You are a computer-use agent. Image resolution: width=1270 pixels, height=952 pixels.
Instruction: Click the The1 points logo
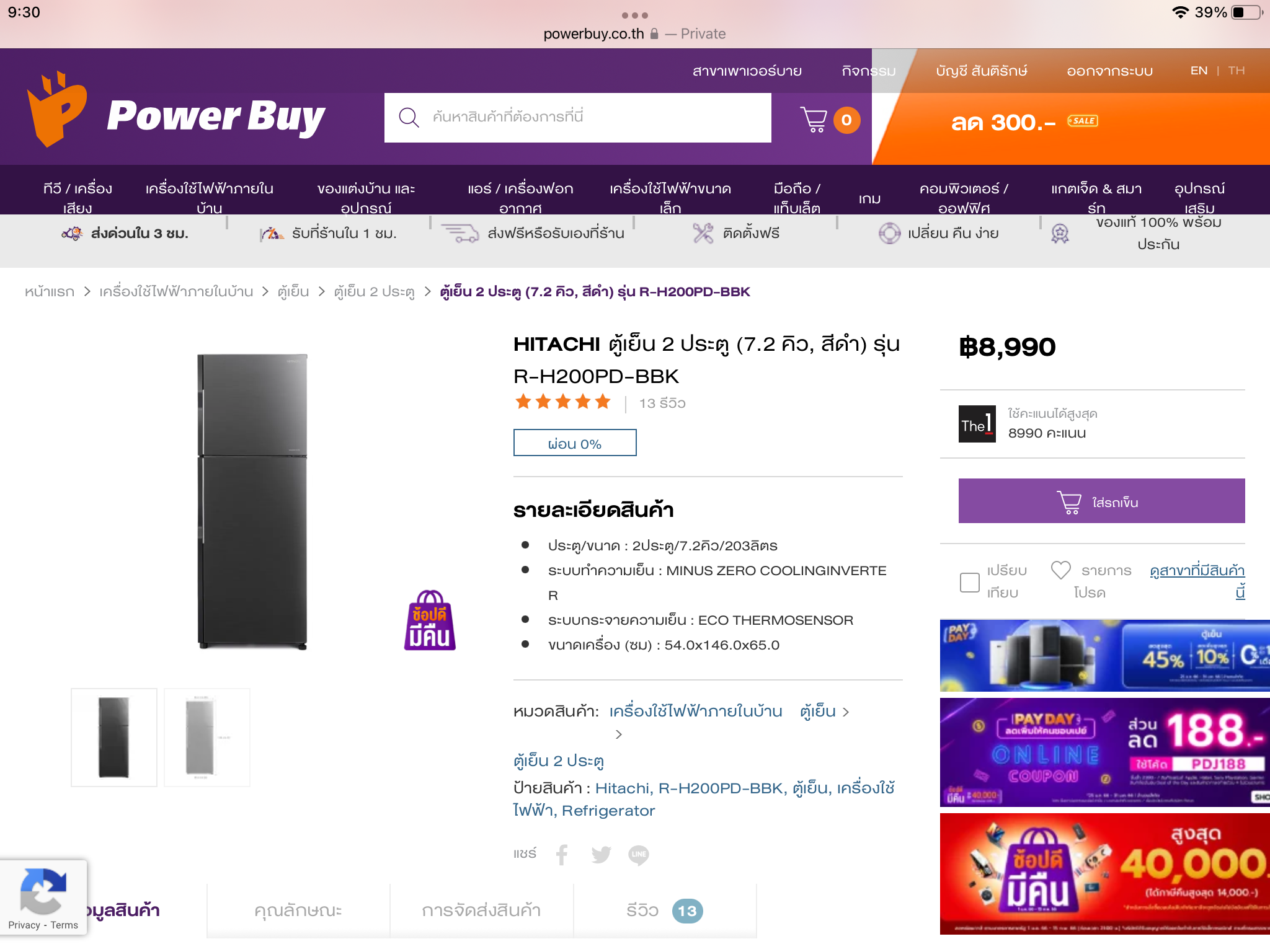coord(977,424)
